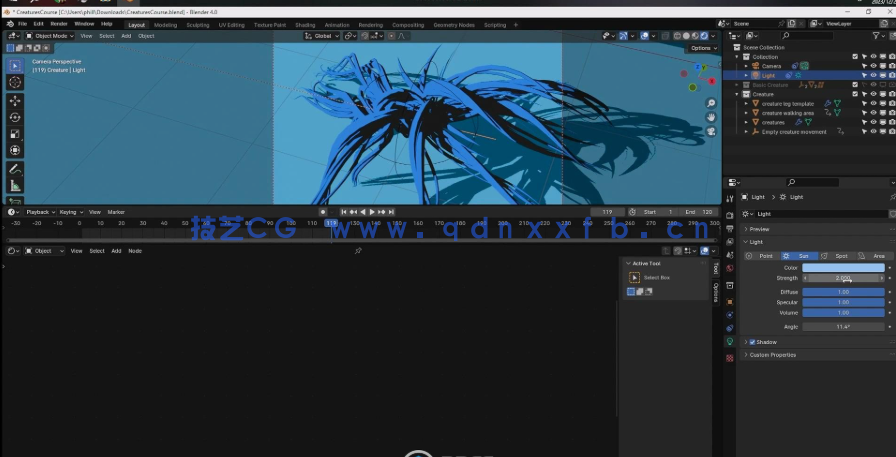Set light type to Point

[x=765, y=256]
